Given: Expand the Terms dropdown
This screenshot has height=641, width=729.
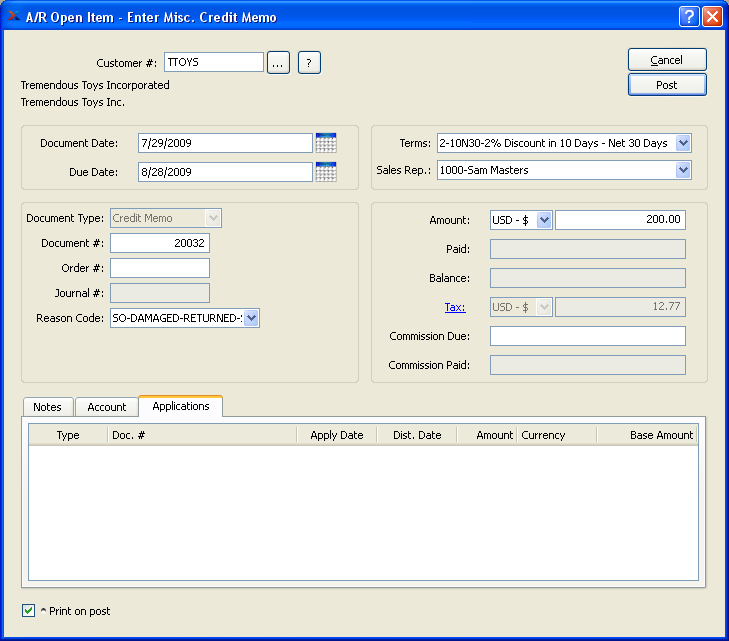Looking at the screenshot, I should click(683, 143).
